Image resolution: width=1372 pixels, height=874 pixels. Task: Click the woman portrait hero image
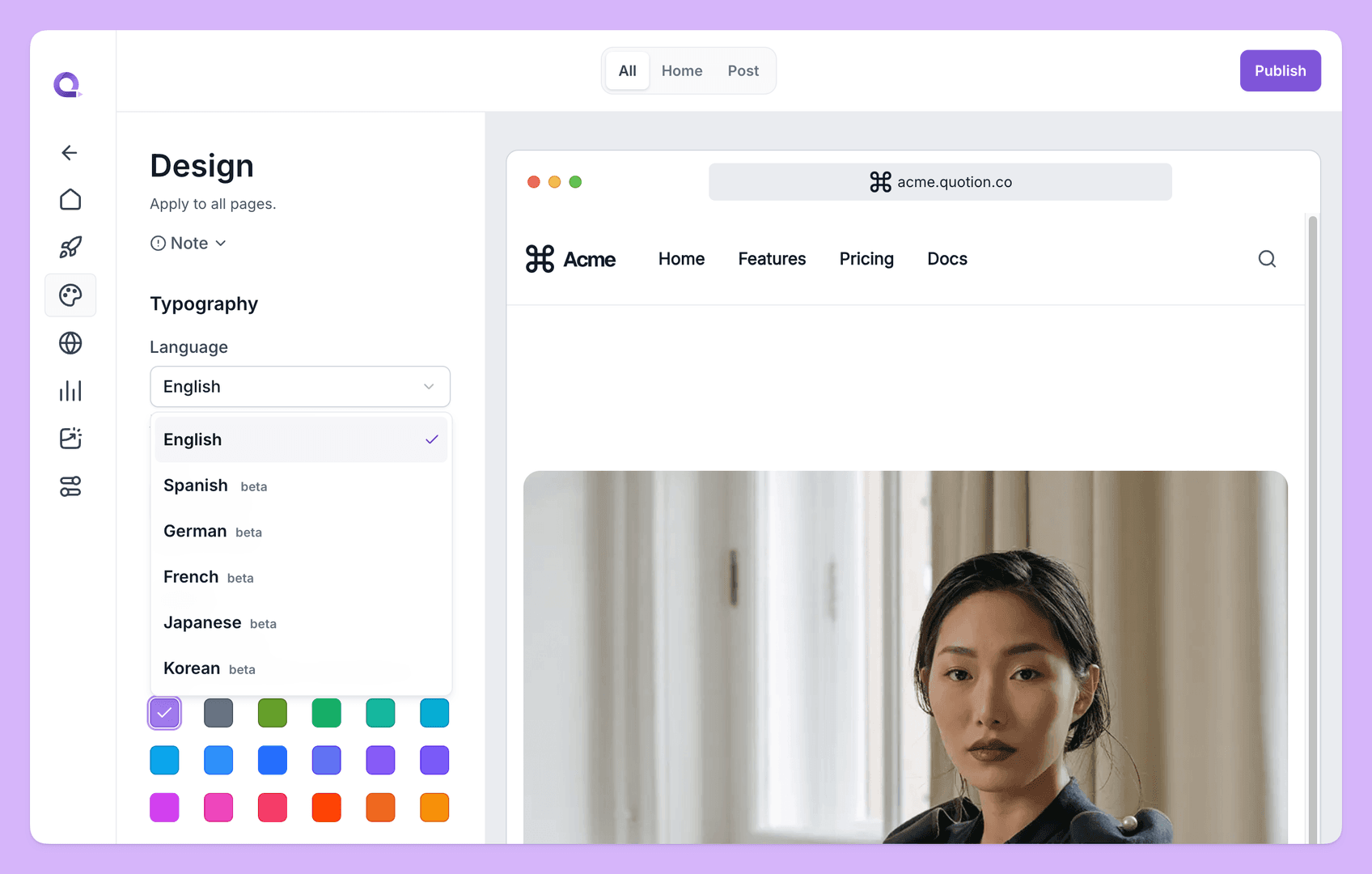(905, 657)
